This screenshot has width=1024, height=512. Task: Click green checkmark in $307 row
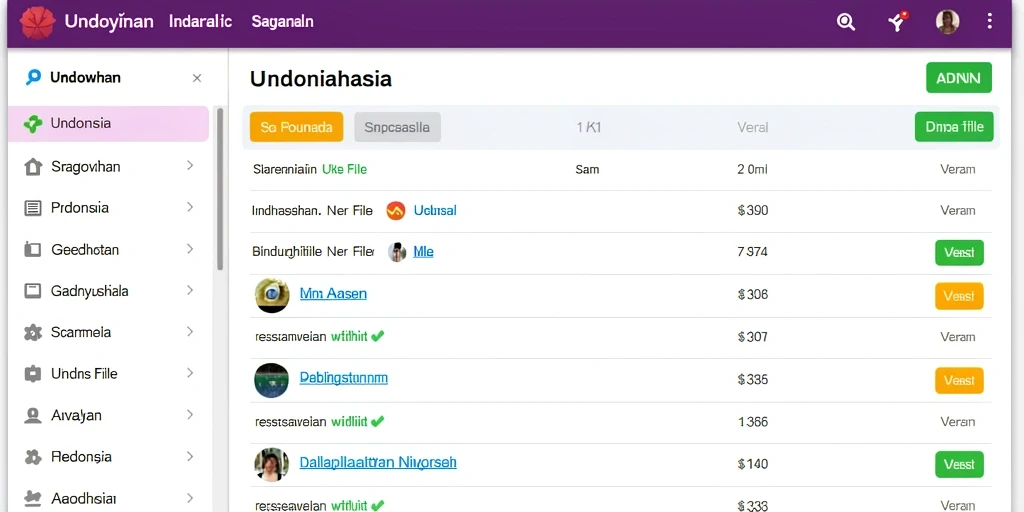click(377, 336)
